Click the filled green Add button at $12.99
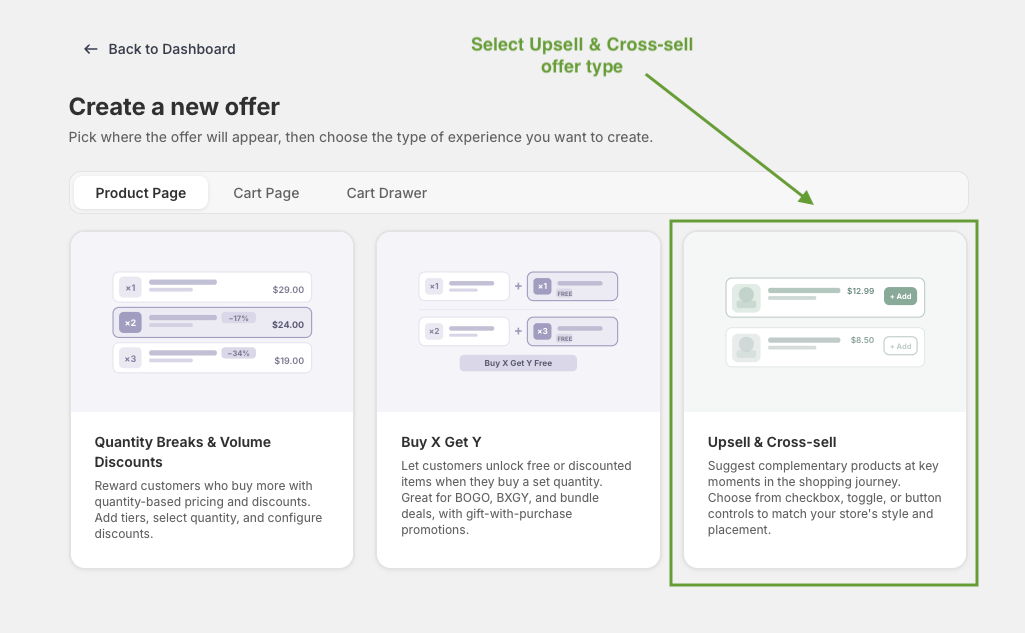This screenshot has height=633, width=1025. click(900, 296)
